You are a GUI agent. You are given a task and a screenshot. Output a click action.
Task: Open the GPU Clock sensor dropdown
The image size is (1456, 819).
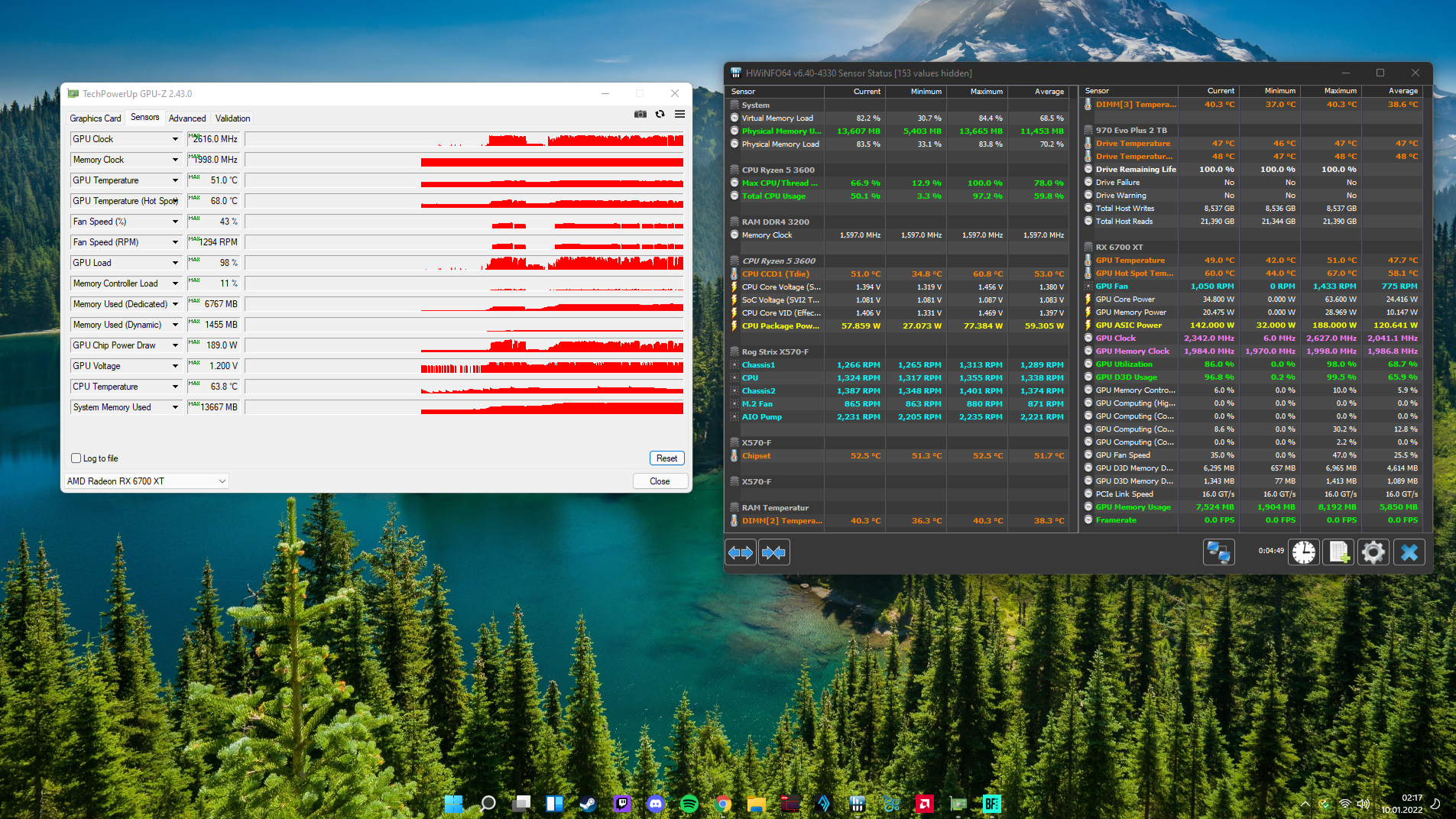[x=175, y=139]
